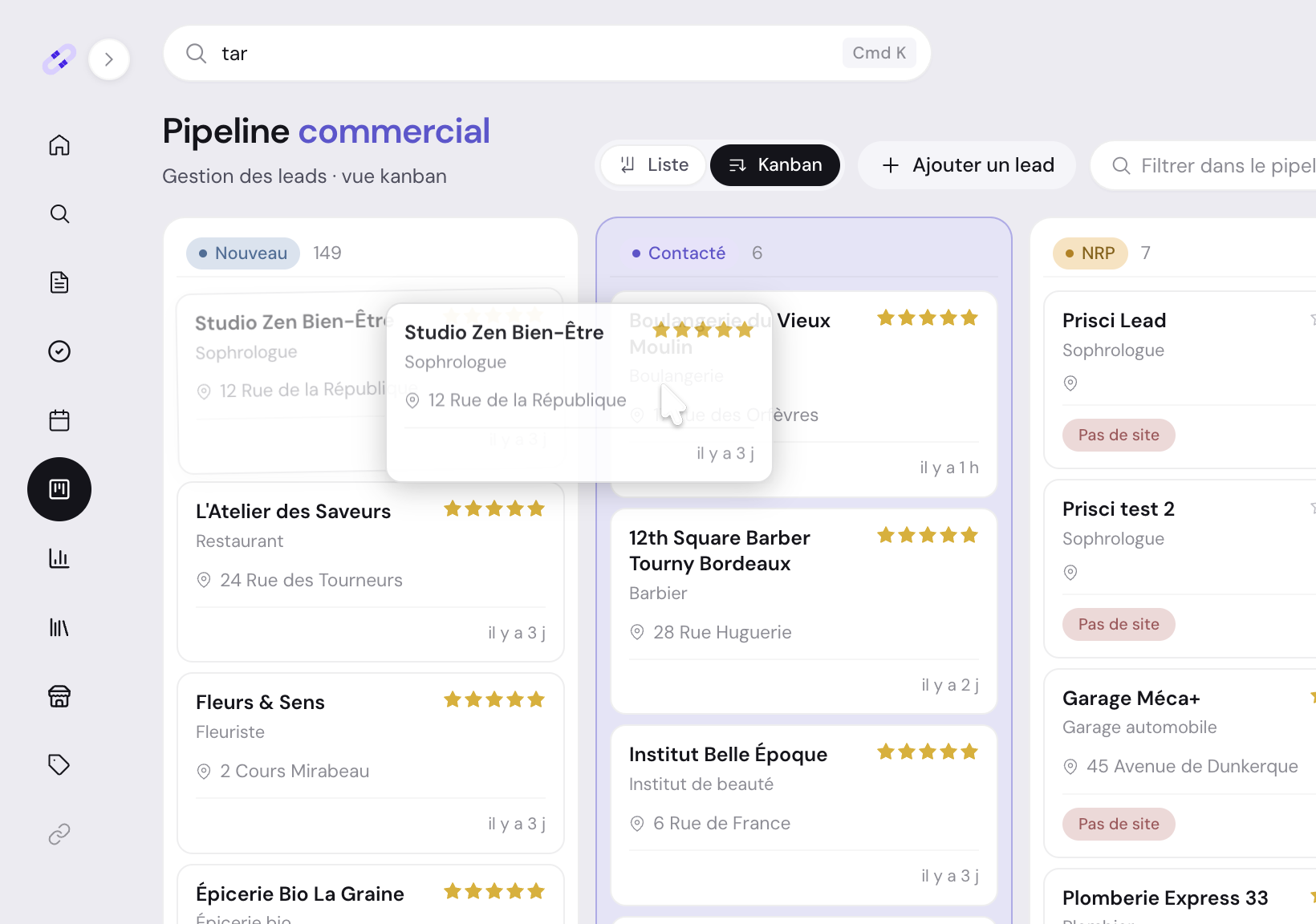This screenshot has width=1316, height=924.
Task: Click Ajouter un lead button
Action: (967, 165)
